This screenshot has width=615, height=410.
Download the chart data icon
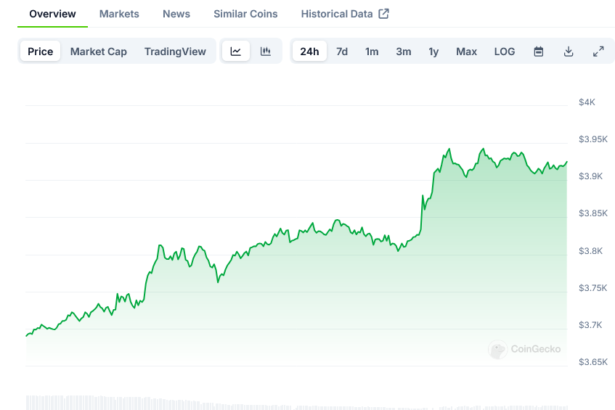point(568,51)
